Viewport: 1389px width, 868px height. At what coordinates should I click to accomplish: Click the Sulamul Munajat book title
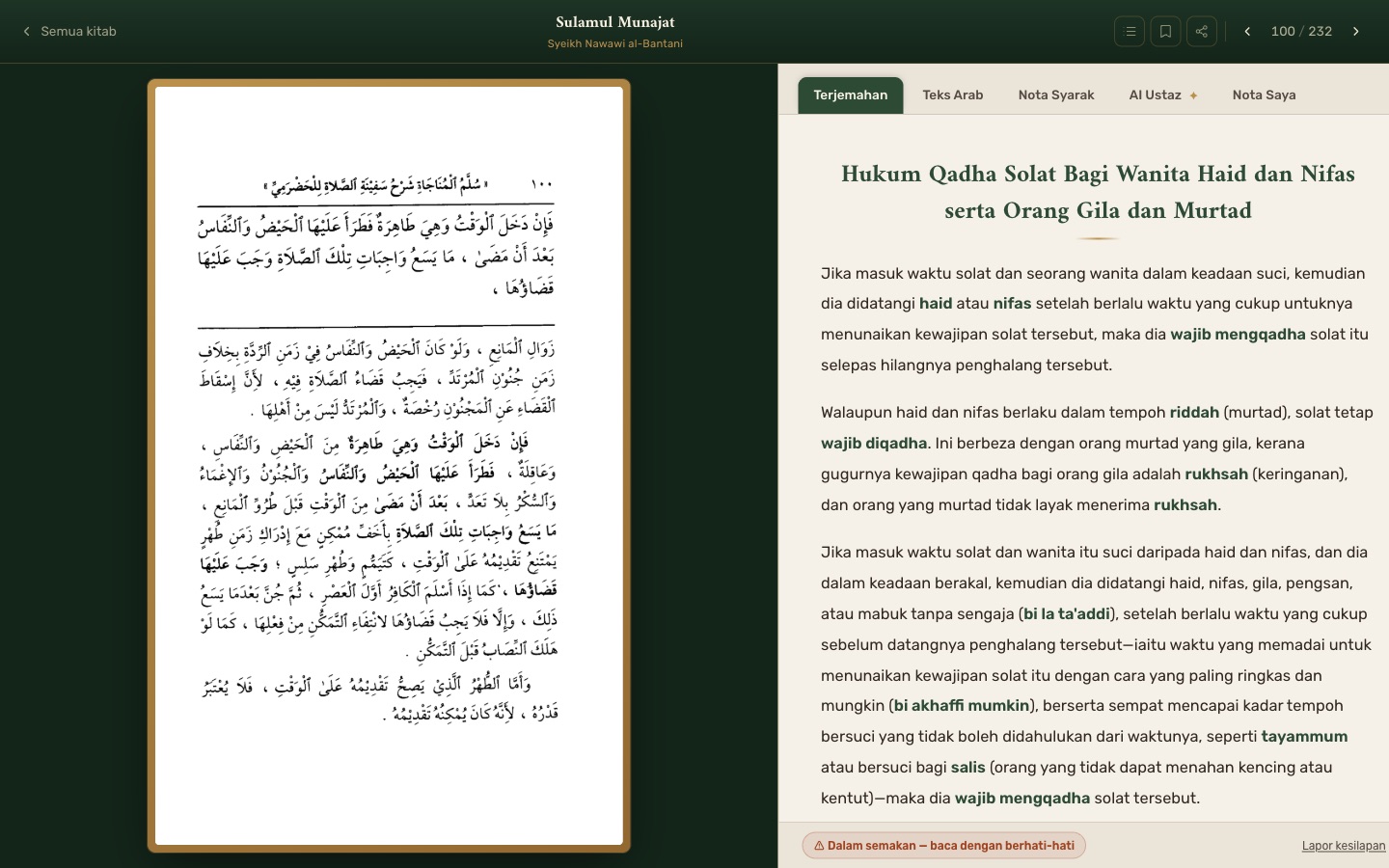click(615, 22)
